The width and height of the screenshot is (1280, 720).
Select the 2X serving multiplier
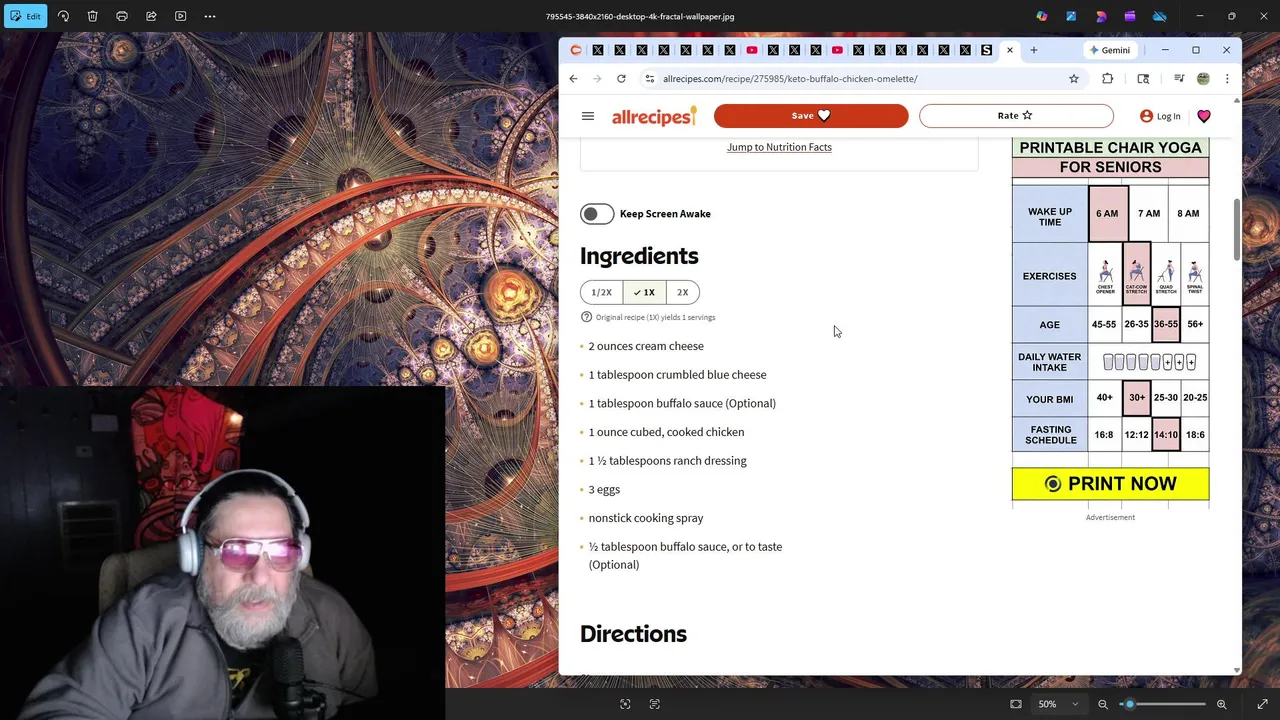(x=682, y=292)
